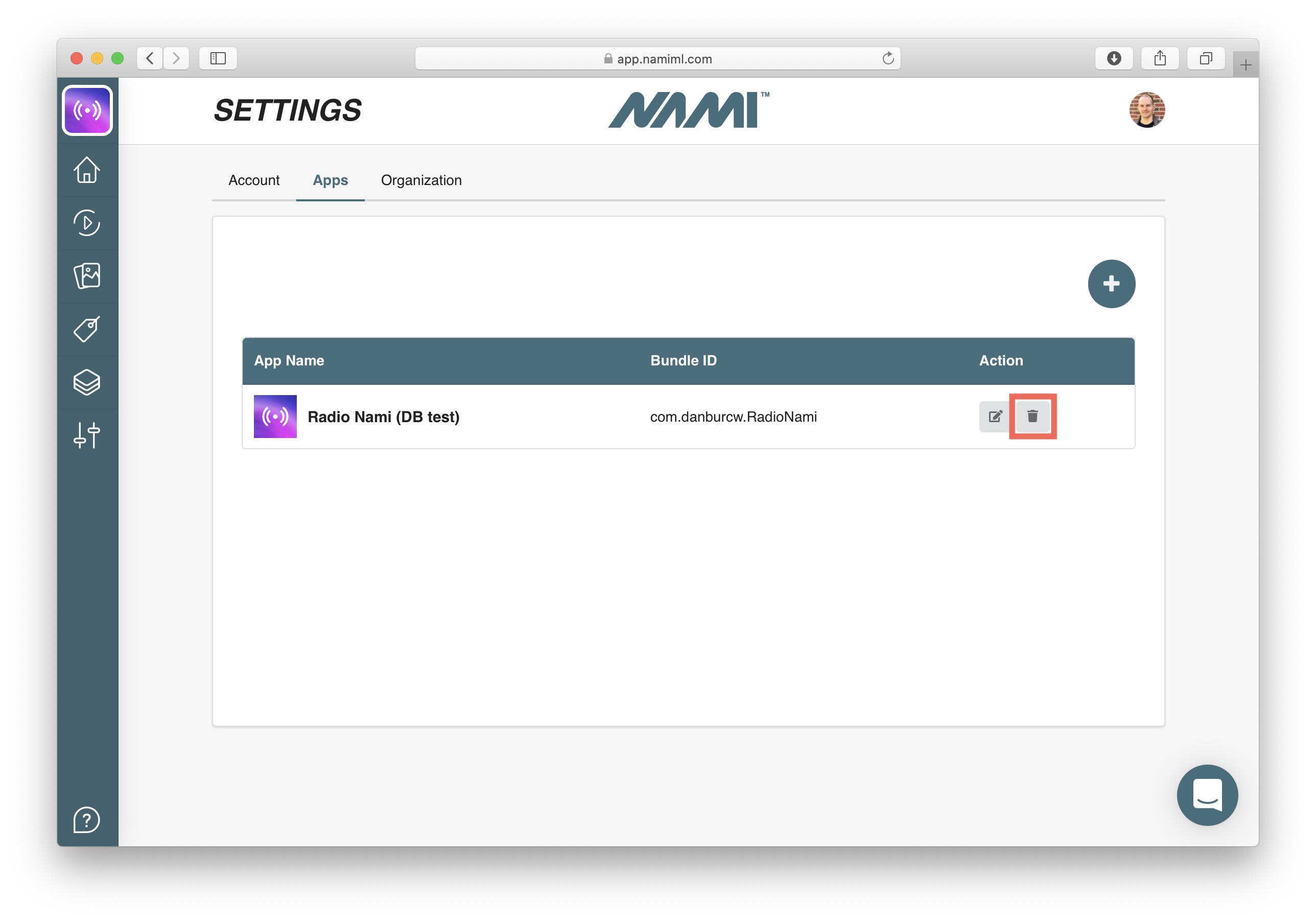The image size is (1316, 922).
Task: Add a new app with plus button
Action: (1111, 284)
